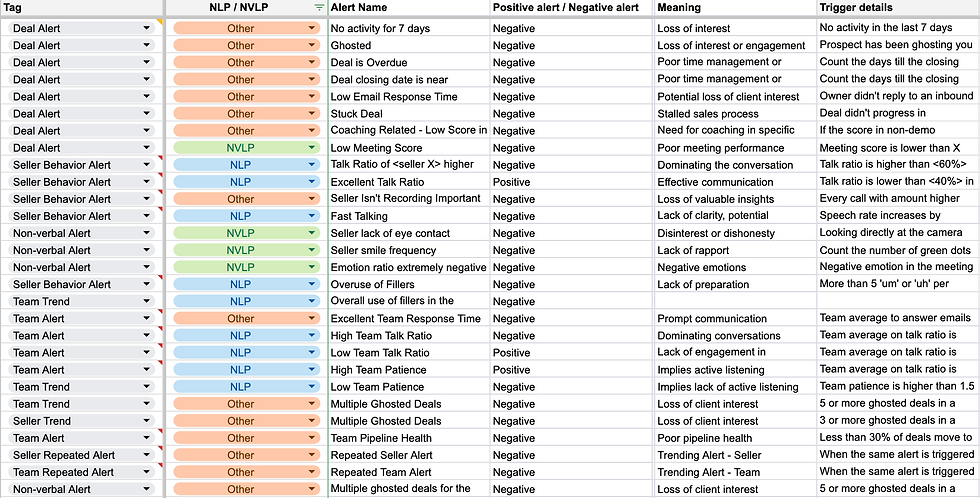Select the Positive alert / Negative alert header
The width and height of the screenshot is (980, 498).
pos(570,8)
